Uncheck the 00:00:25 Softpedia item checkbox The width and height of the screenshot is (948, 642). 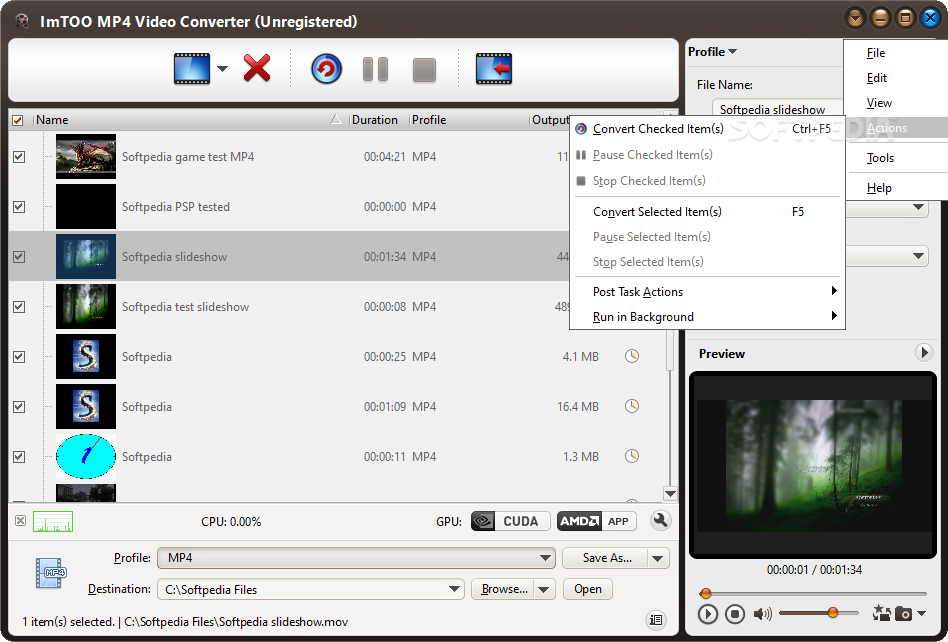point(19,357)
